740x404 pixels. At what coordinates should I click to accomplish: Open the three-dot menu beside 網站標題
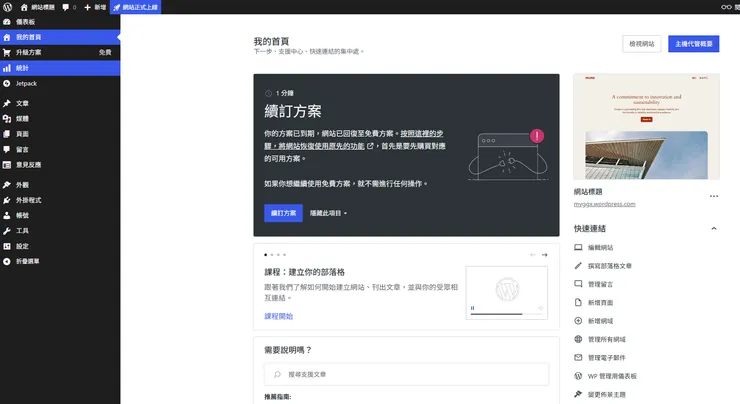[714, 196]
